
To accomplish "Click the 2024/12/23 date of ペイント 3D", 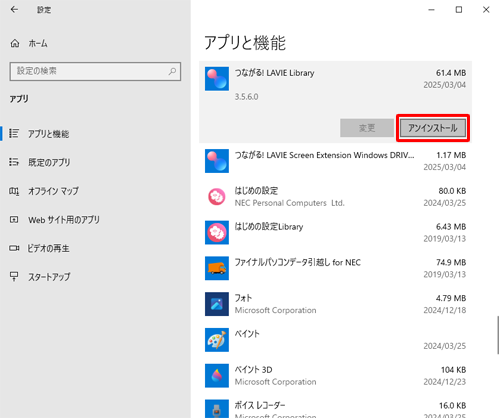I will [445, 382].
